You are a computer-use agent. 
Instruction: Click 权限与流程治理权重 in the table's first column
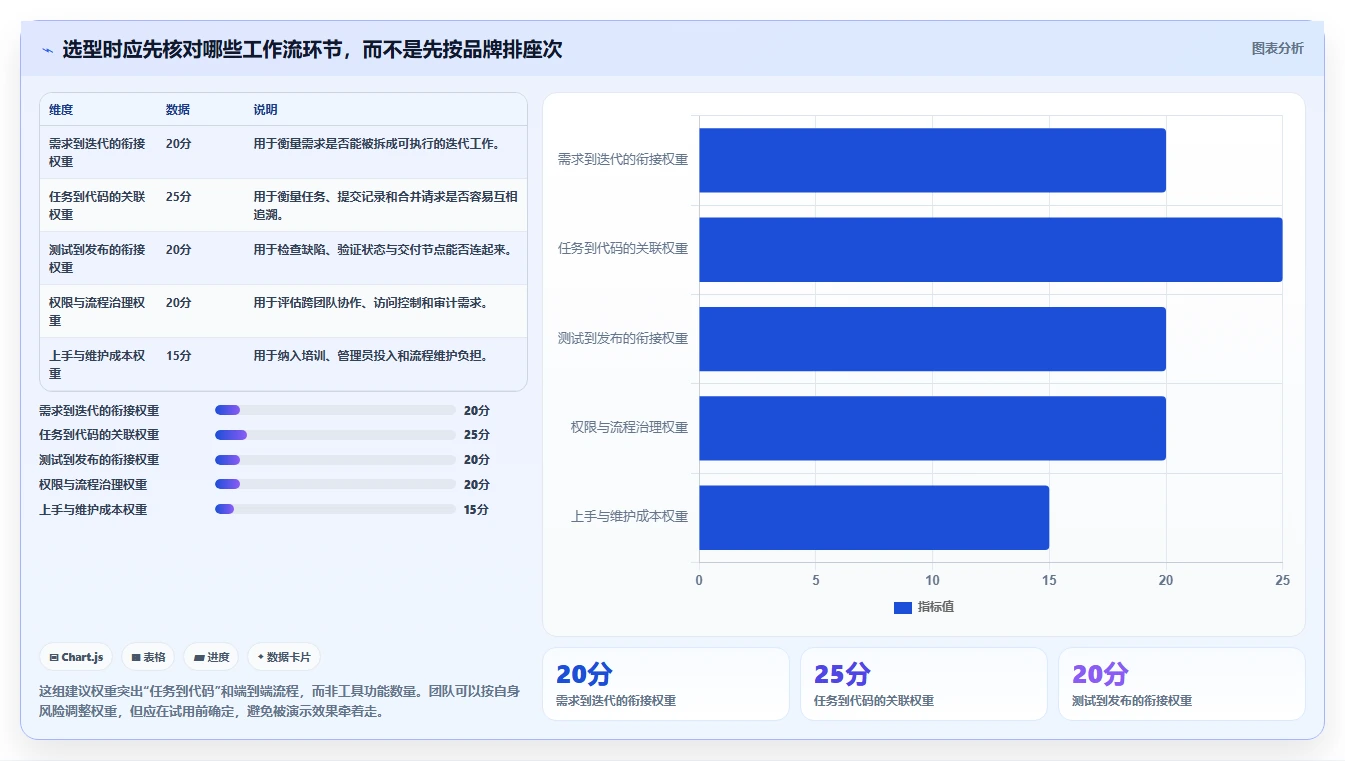tap(97, 311)
